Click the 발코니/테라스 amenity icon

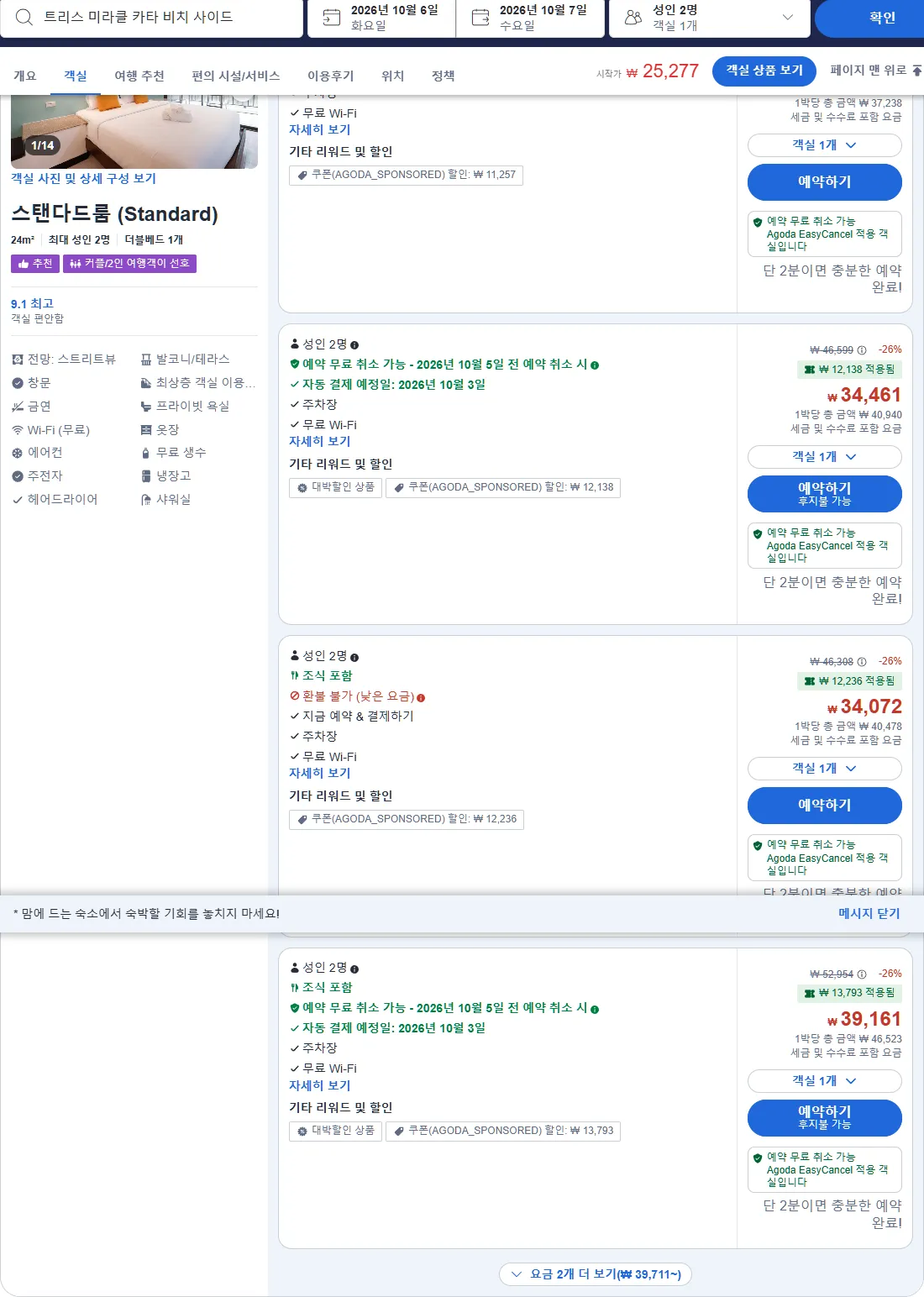click(146, 360)
